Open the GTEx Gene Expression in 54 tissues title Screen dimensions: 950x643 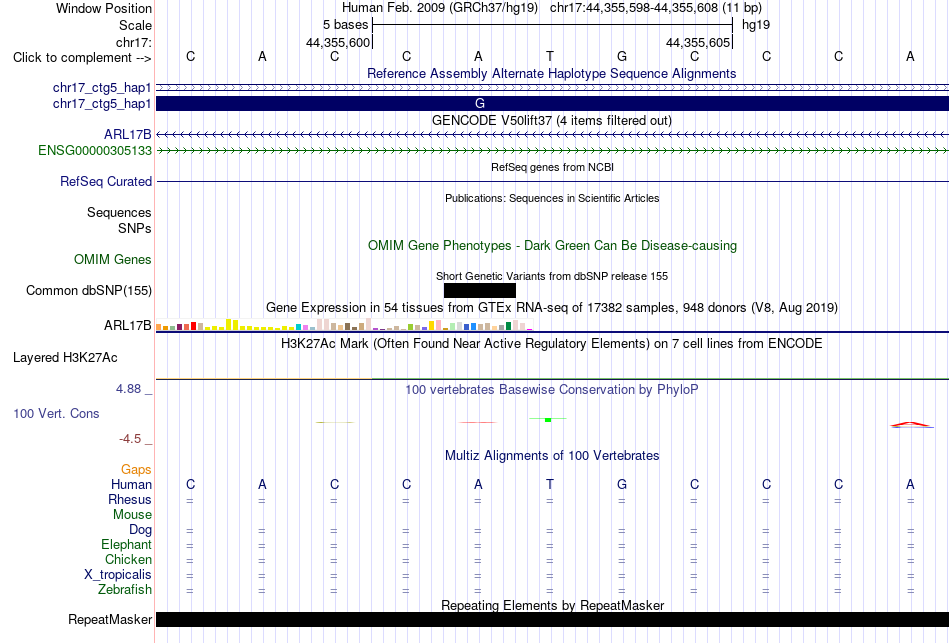pos(552,307)
